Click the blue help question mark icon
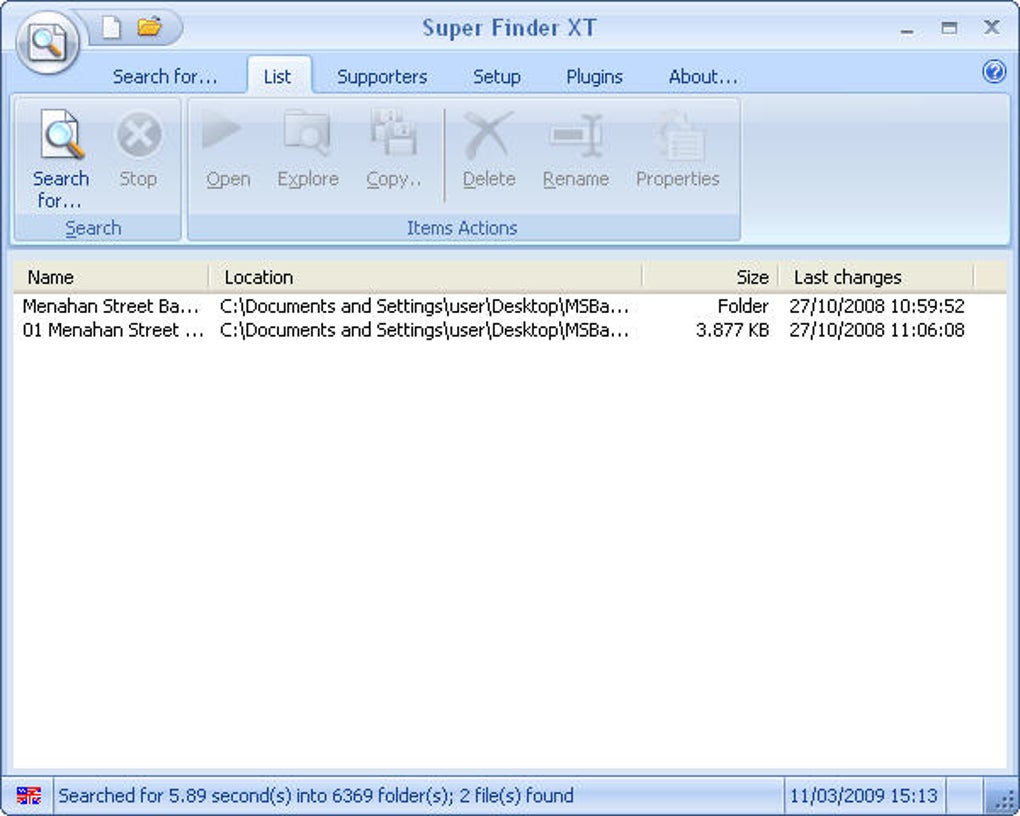Image resolution: width=1020 pixels, height=816 pixels. click(x=993, y=71)
